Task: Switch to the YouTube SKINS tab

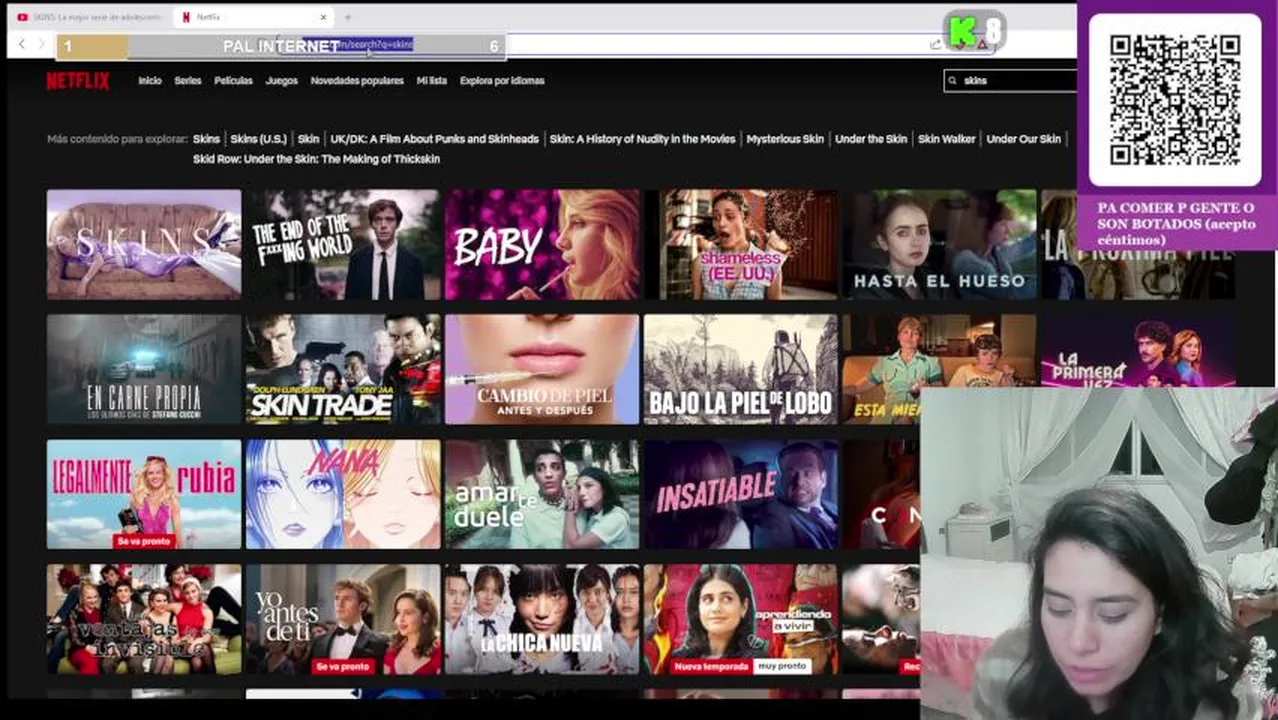Action: [x=90, y=17]
